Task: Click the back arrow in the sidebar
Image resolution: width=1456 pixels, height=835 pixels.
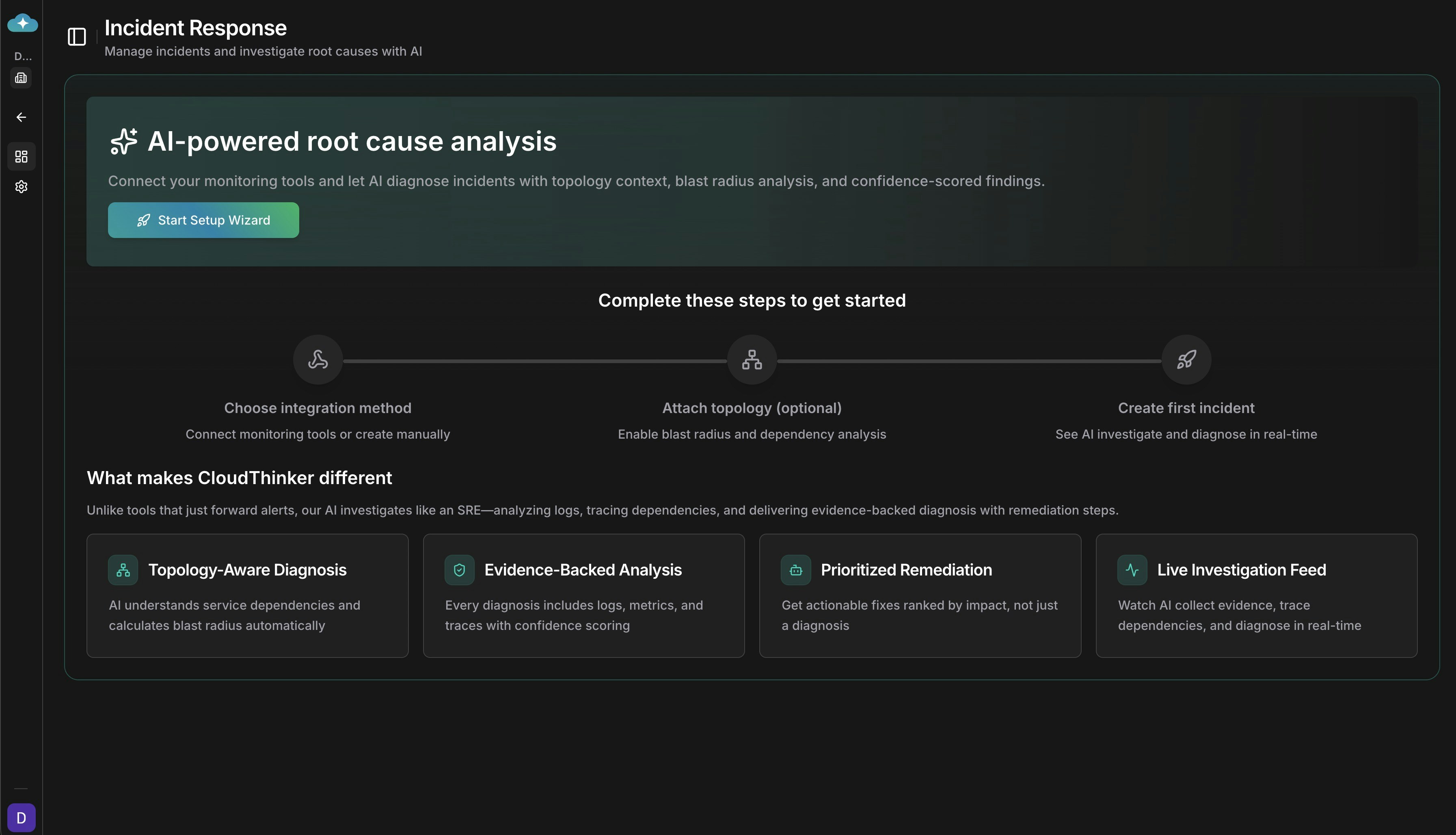Action: [x=21, y=117]
